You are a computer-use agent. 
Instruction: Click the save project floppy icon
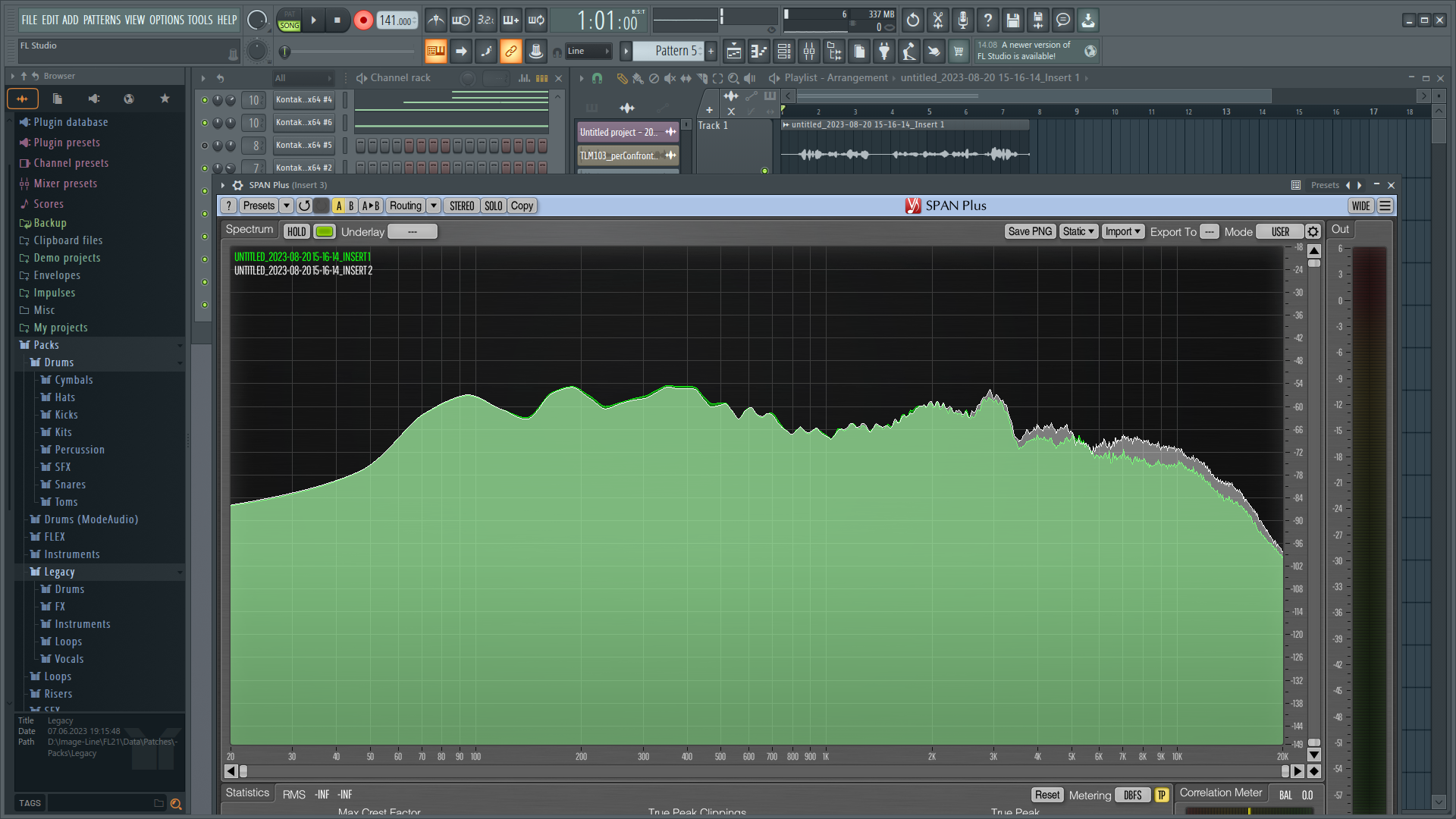pos(1012,20)
